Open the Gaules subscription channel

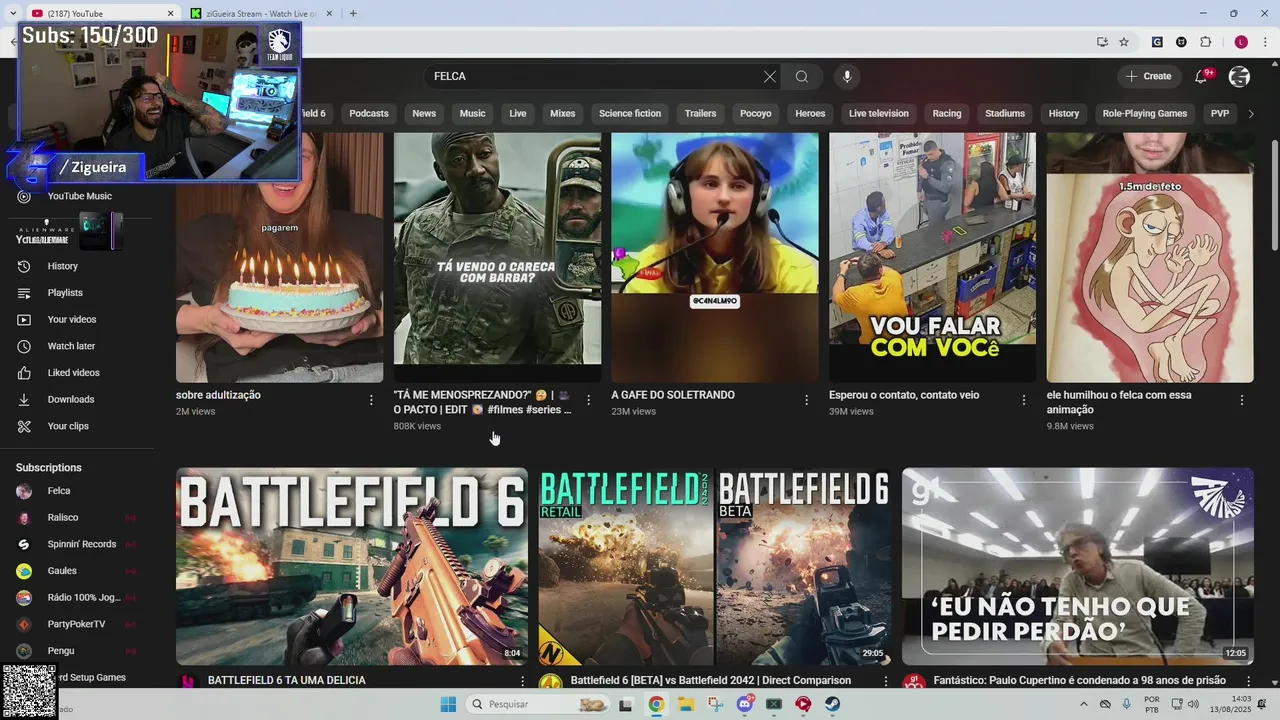pos(78,571)
